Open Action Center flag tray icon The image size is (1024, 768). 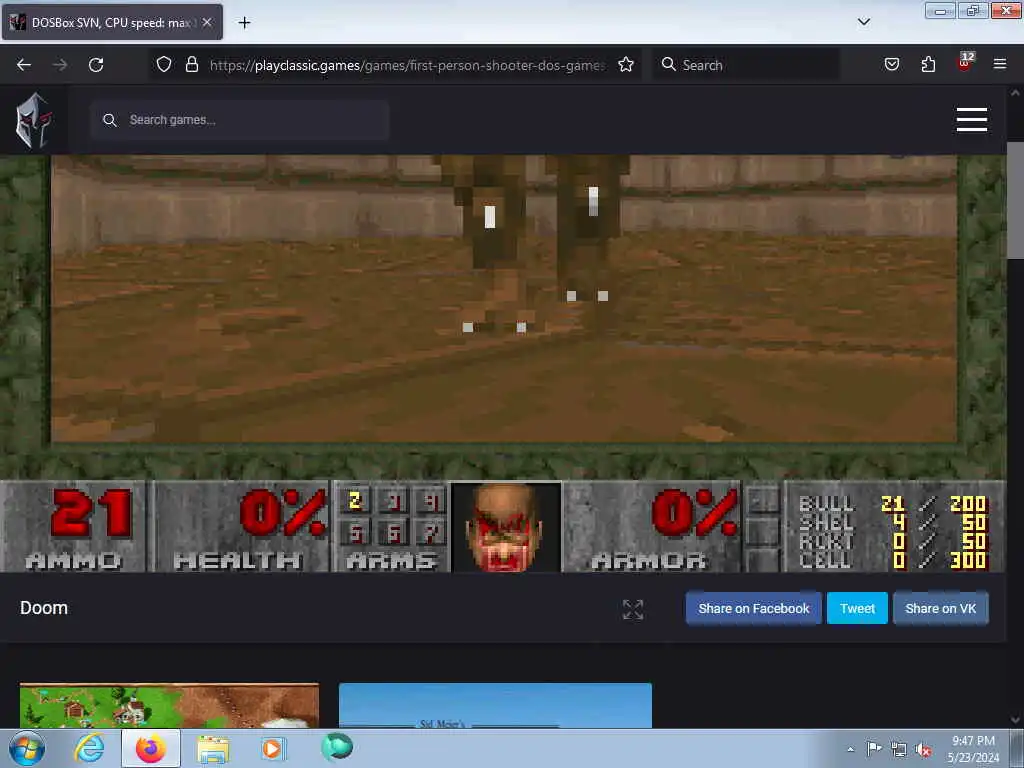(874, 749)
